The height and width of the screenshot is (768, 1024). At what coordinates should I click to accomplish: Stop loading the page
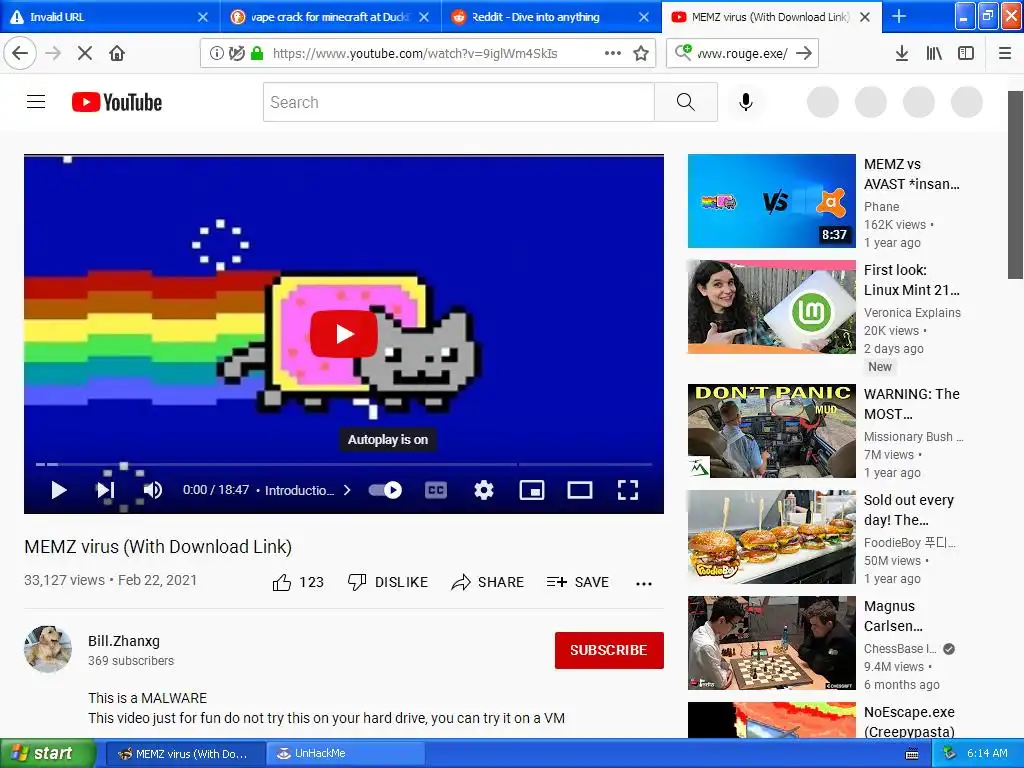click(85, 53)
